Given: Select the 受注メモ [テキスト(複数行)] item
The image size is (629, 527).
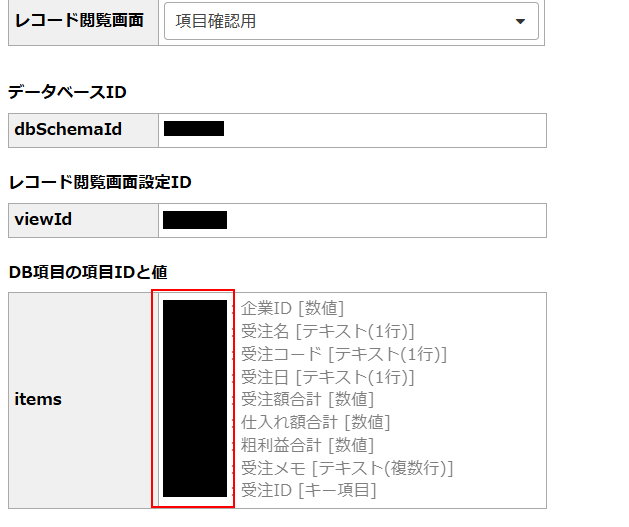Looking at the screenshot, I should point(347,468).
